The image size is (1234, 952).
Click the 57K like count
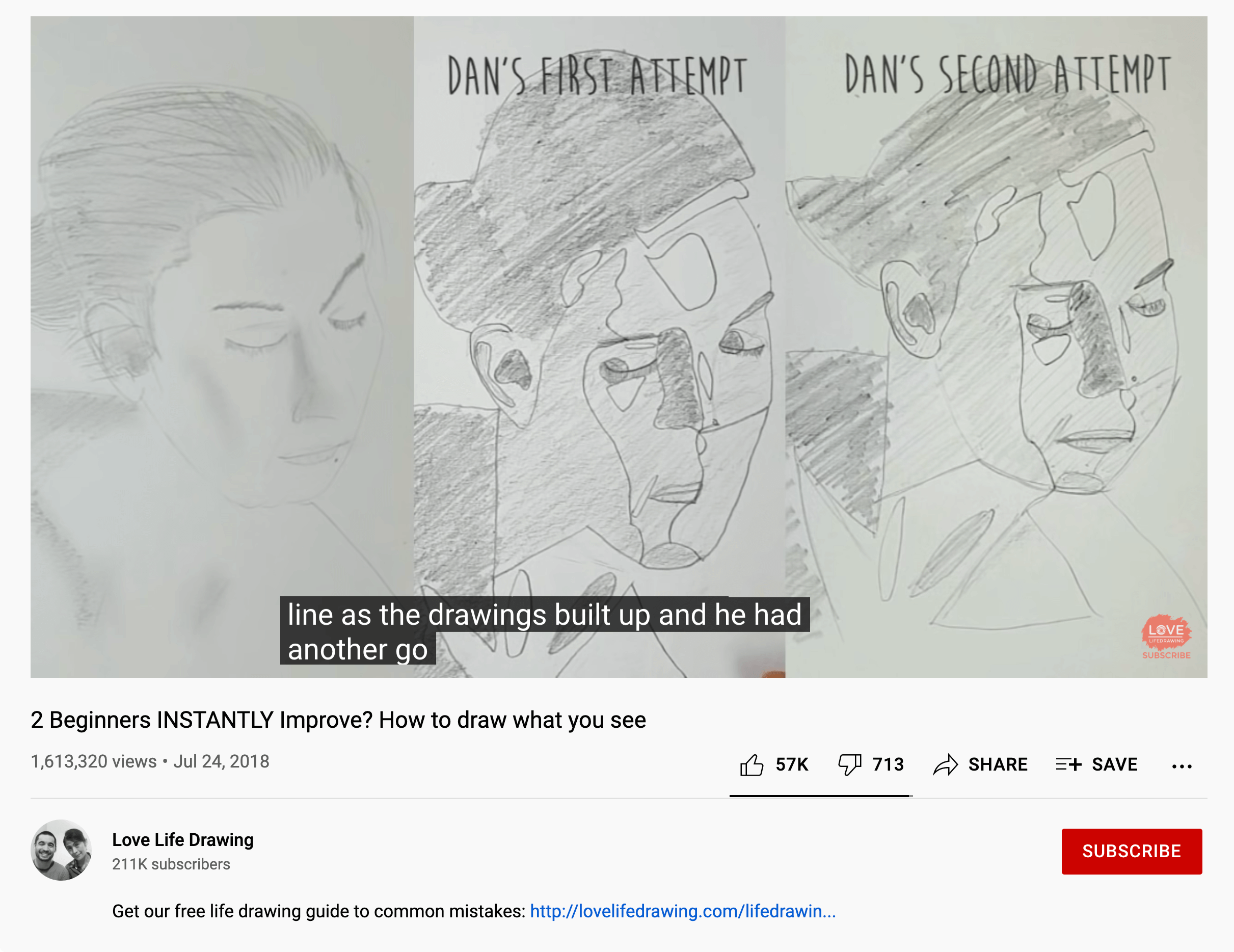[x=792, y=764]
